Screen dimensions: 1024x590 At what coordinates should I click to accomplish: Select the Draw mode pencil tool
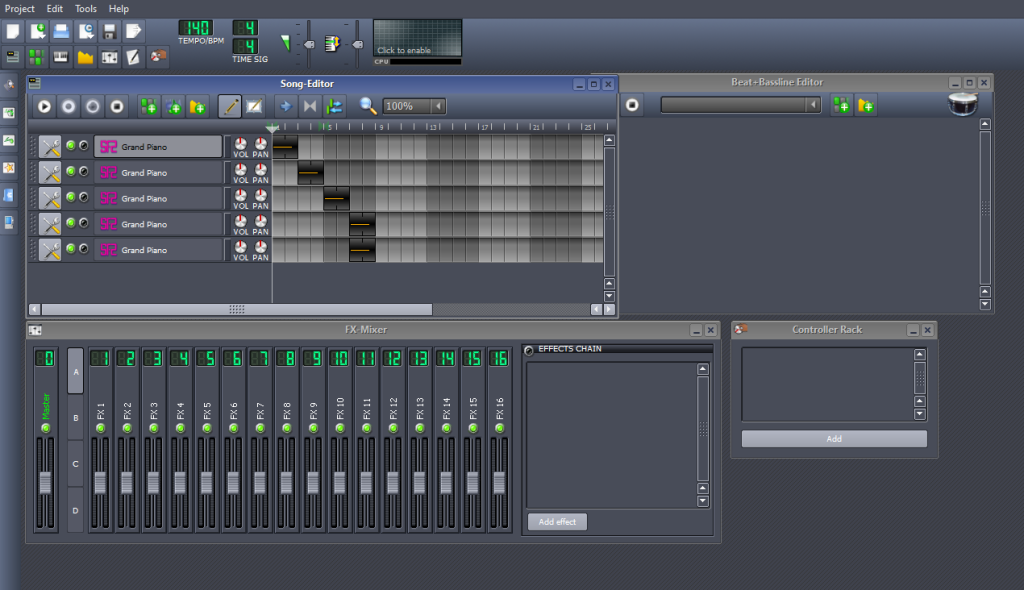pyautogui.click(x=229, y=106)
